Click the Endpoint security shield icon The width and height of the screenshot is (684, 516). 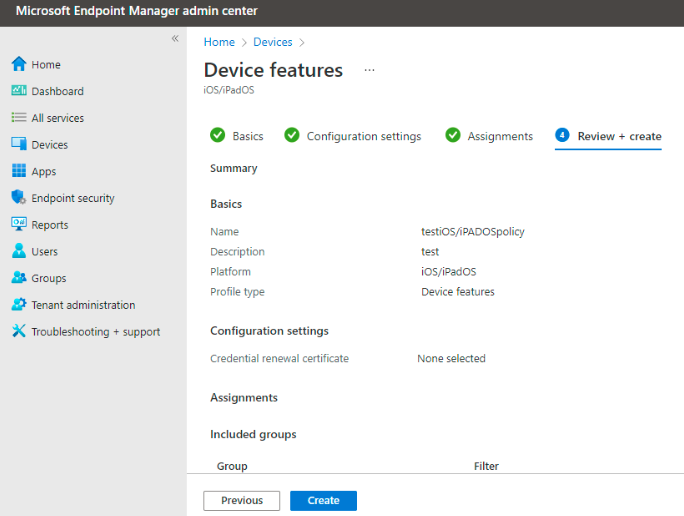pos(19,198)
